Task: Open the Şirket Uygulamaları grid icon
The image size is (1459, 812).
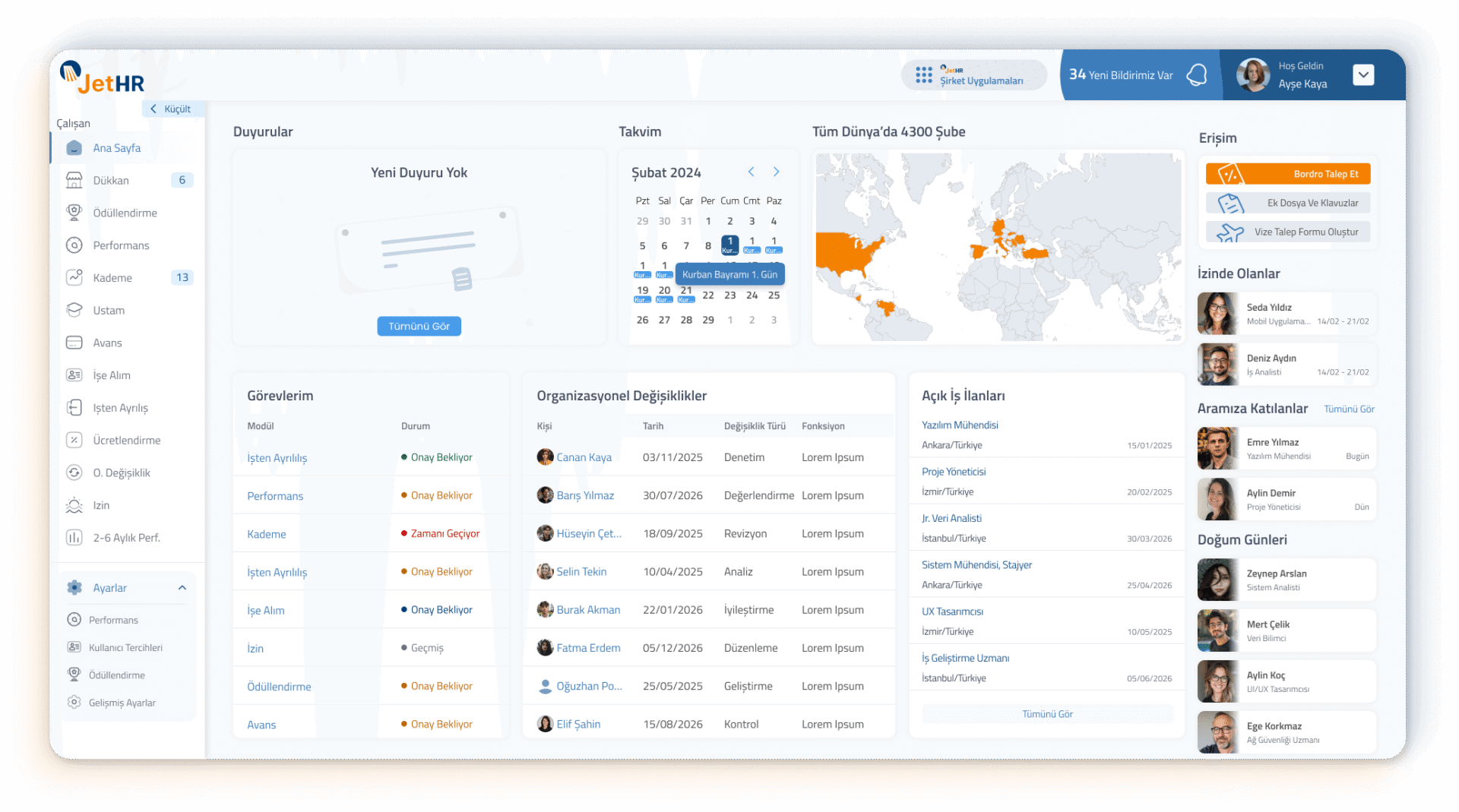Action: (x=923, y=74)
